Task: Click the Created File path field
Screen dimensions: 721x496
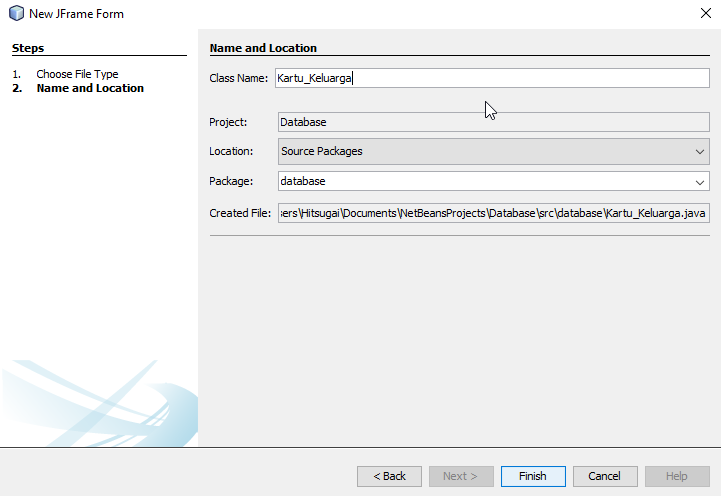Action: (x=493, y=213)
